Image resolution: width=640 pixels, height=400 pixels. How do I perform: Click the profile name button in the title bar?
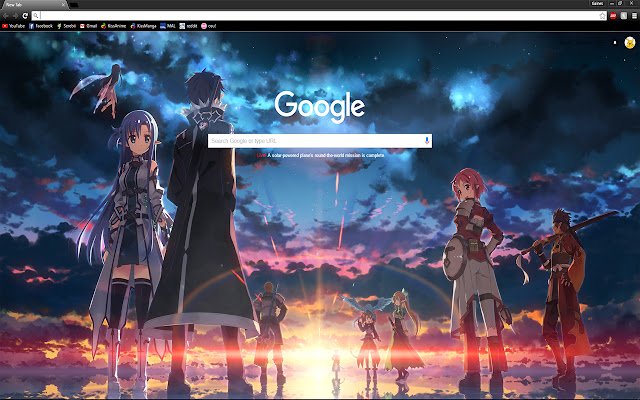(x=597, y=4)
